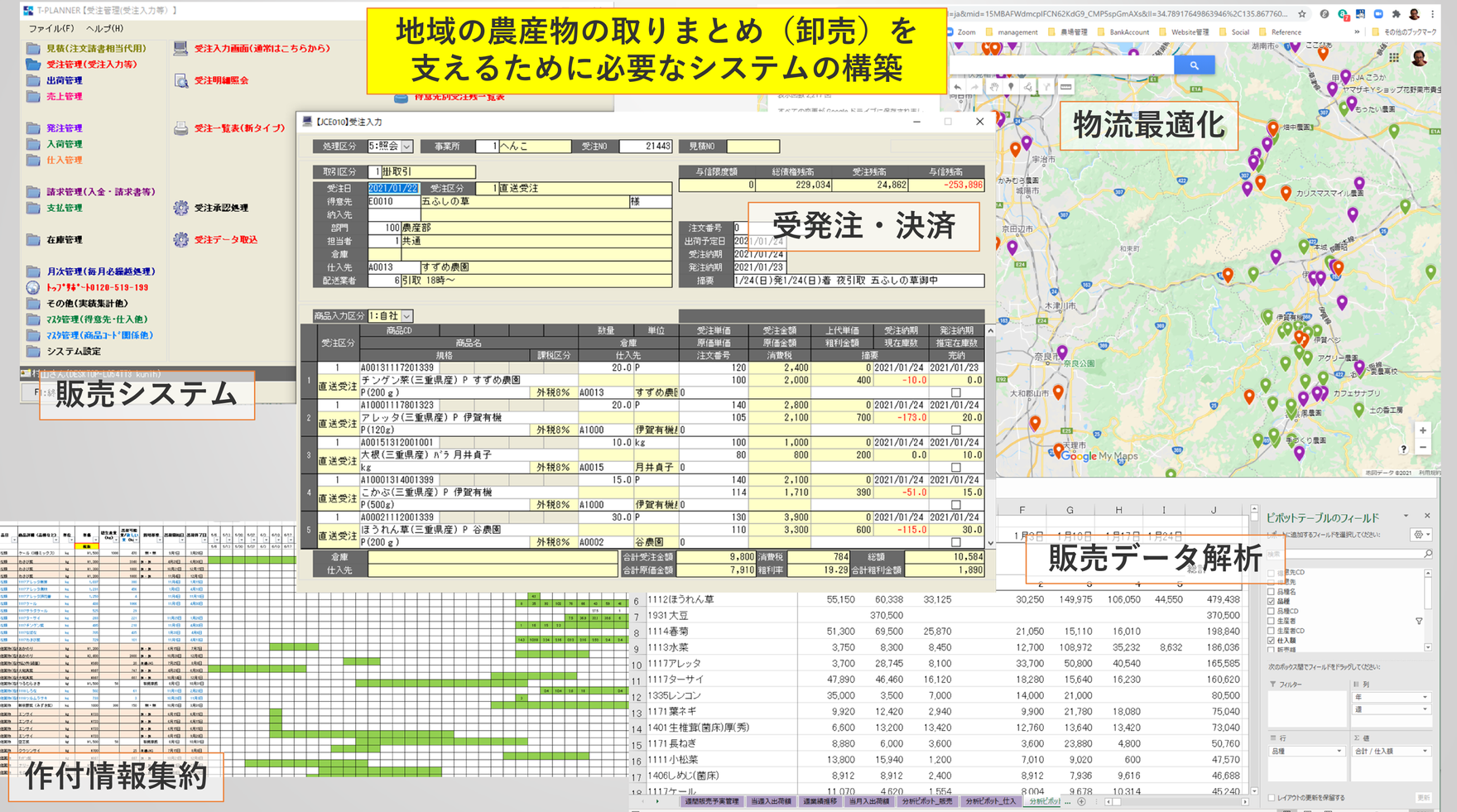Open the 商品入力区分 dropdown
The height and width of the screenshot is (812, 1457).
407,316
